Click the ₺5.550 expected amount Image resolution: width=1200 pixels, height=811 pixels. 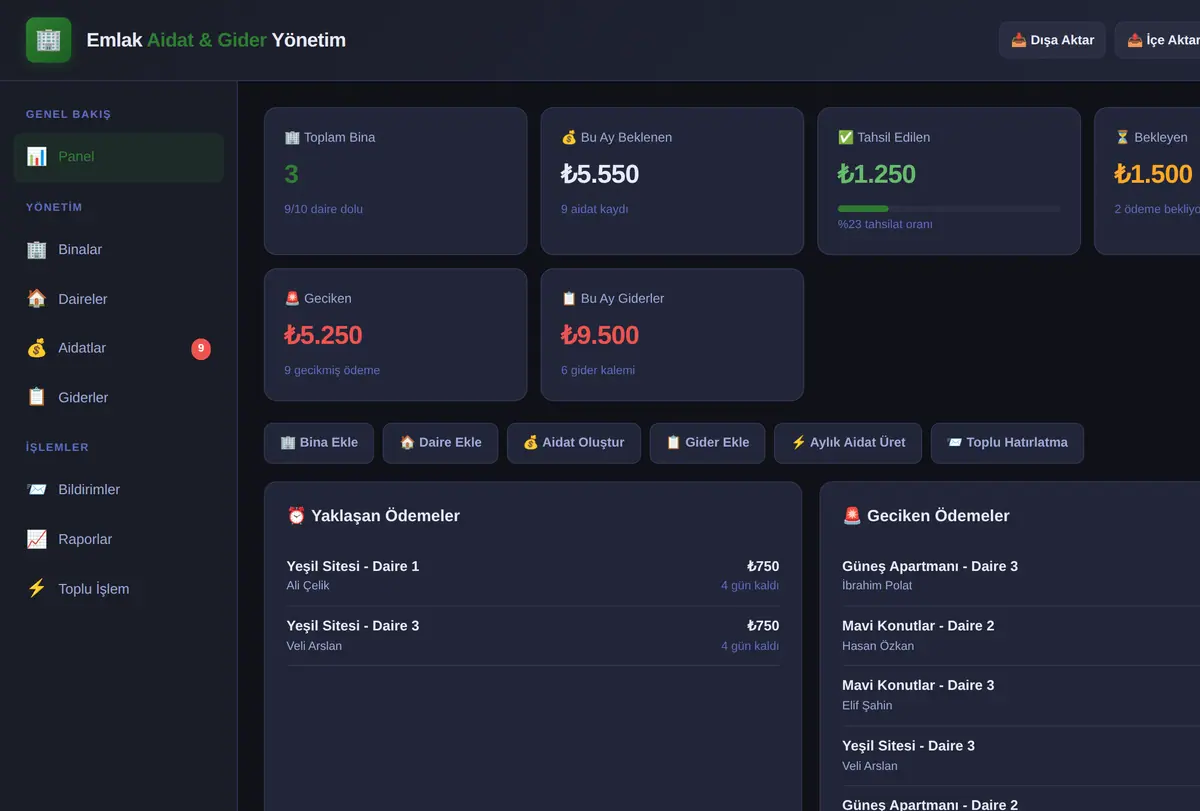[x=600, y=174]
